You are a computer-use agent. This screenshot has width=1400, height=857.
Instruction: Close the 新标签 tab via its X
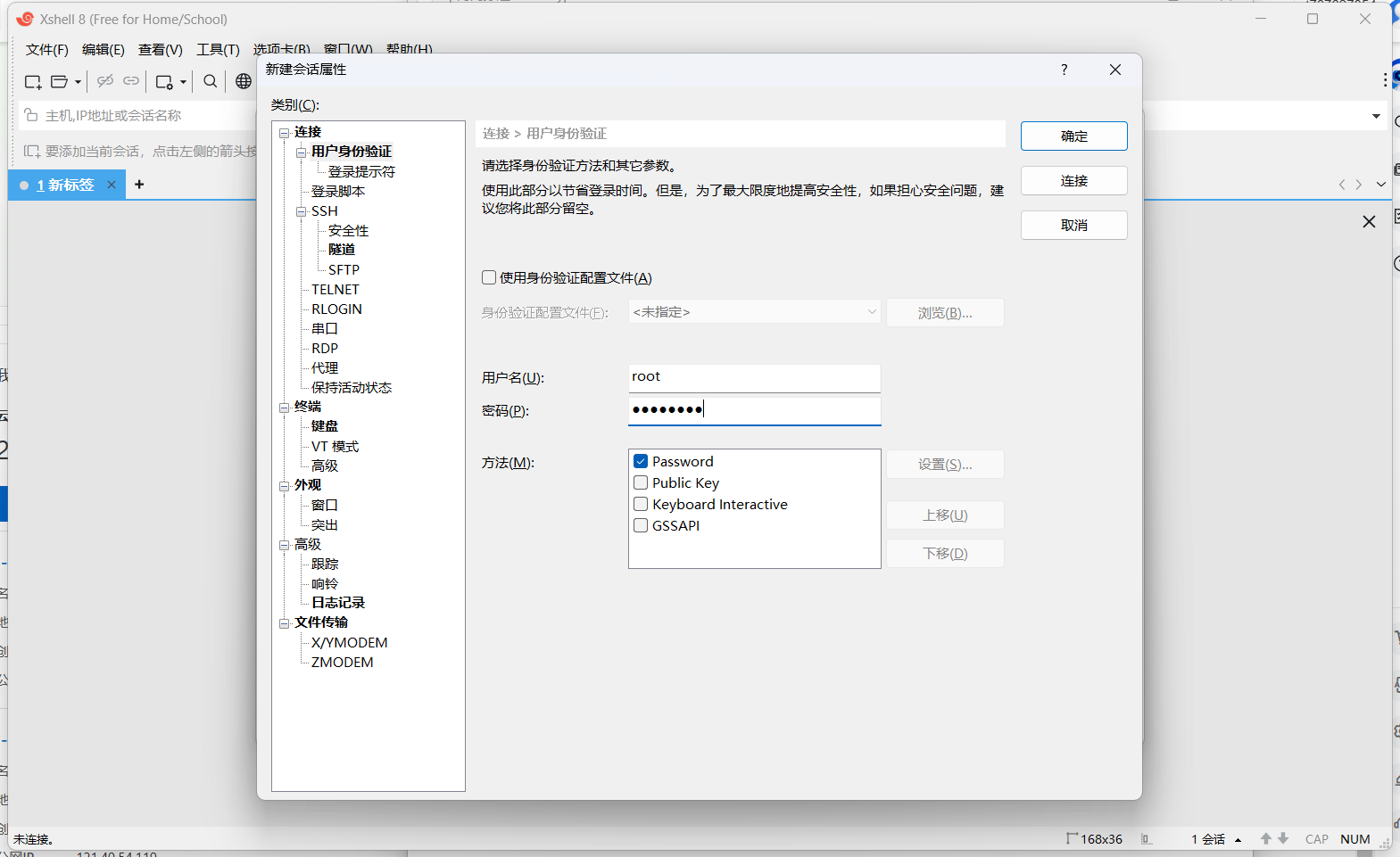click(x=112, y=185)
